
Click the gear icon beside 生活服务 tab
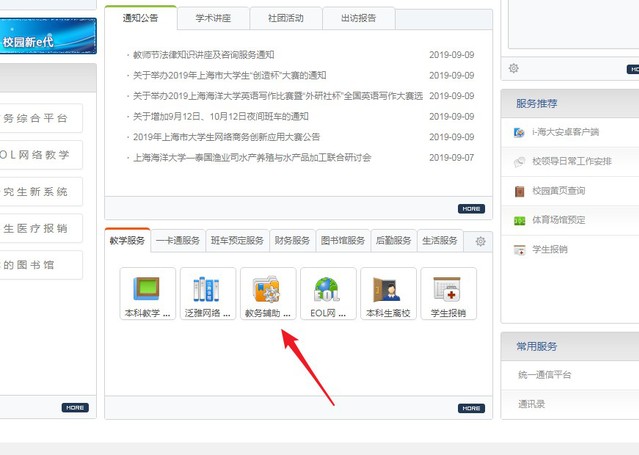tap(480, 241)
